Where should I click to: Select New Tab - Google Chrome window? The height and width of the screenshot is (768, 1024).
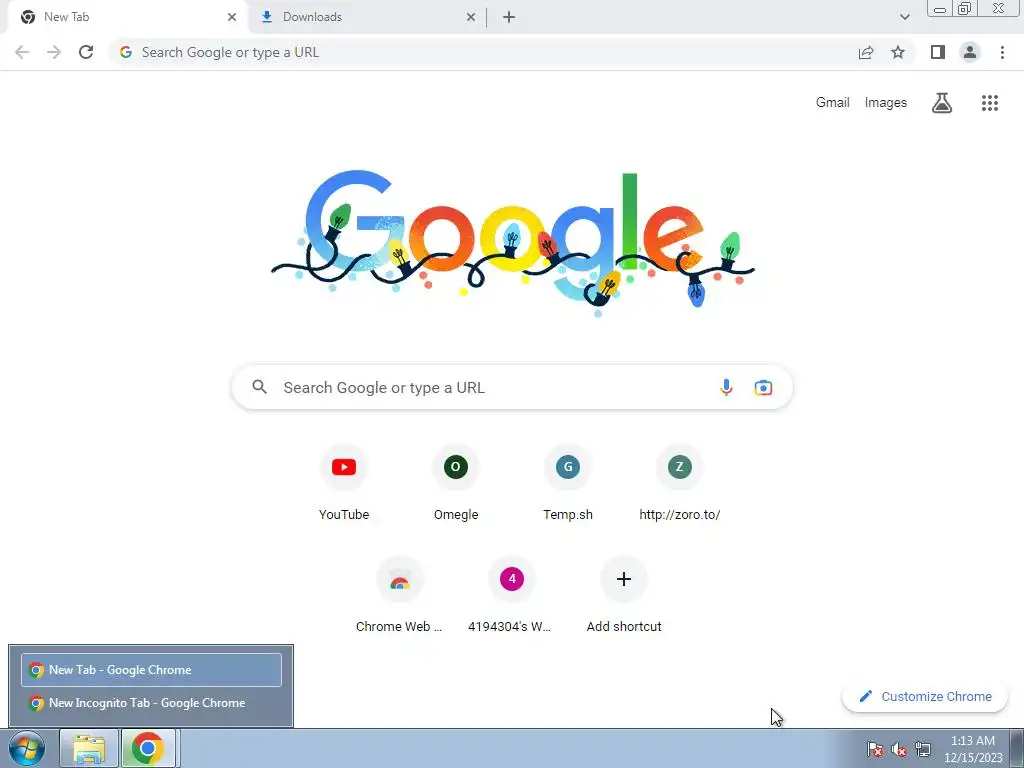point(152,670)
